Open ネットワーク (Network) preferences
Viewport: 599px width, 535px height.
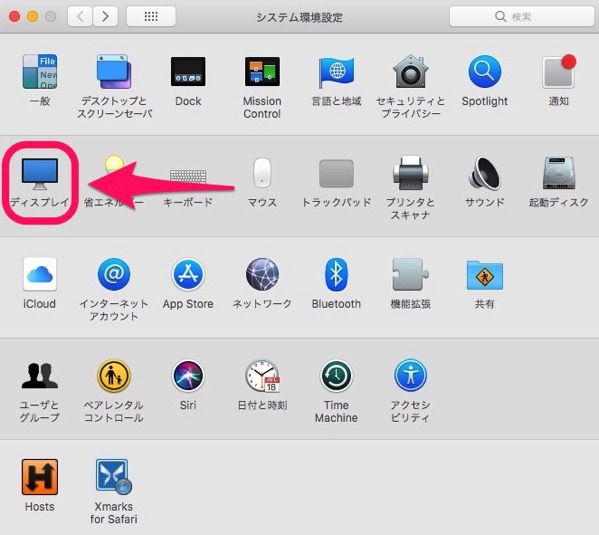[262, 274]
